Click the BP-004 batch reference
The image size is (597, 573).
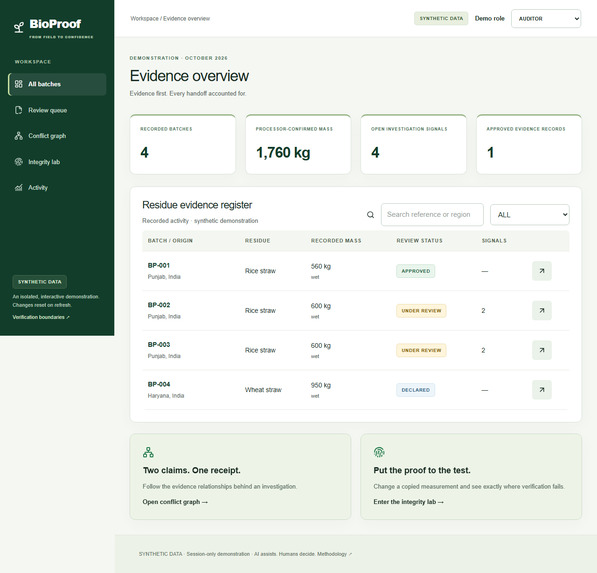point(159,384)
